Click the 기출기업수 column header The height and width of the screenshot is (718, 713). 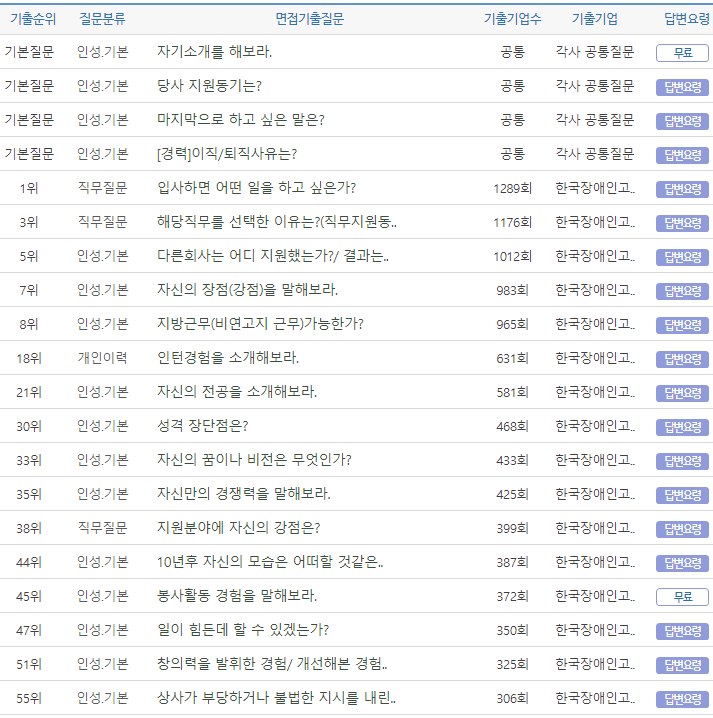click(512, 19)
